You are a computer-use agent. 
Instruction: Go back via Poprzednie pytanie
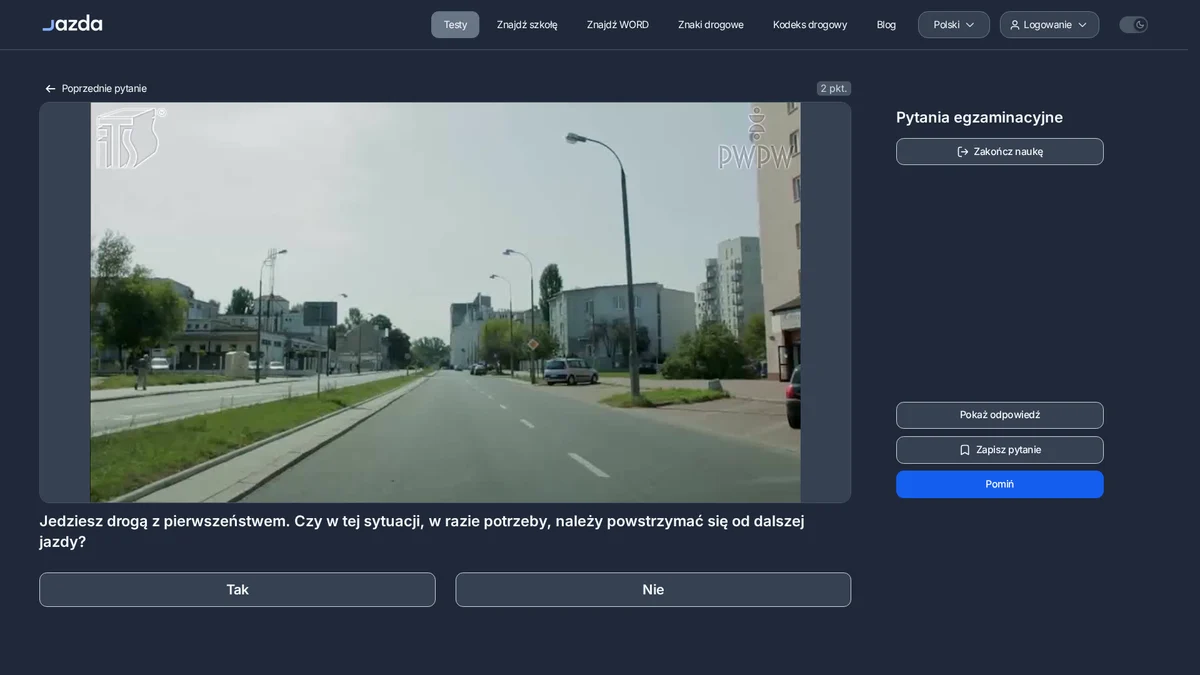click(95, 89)
